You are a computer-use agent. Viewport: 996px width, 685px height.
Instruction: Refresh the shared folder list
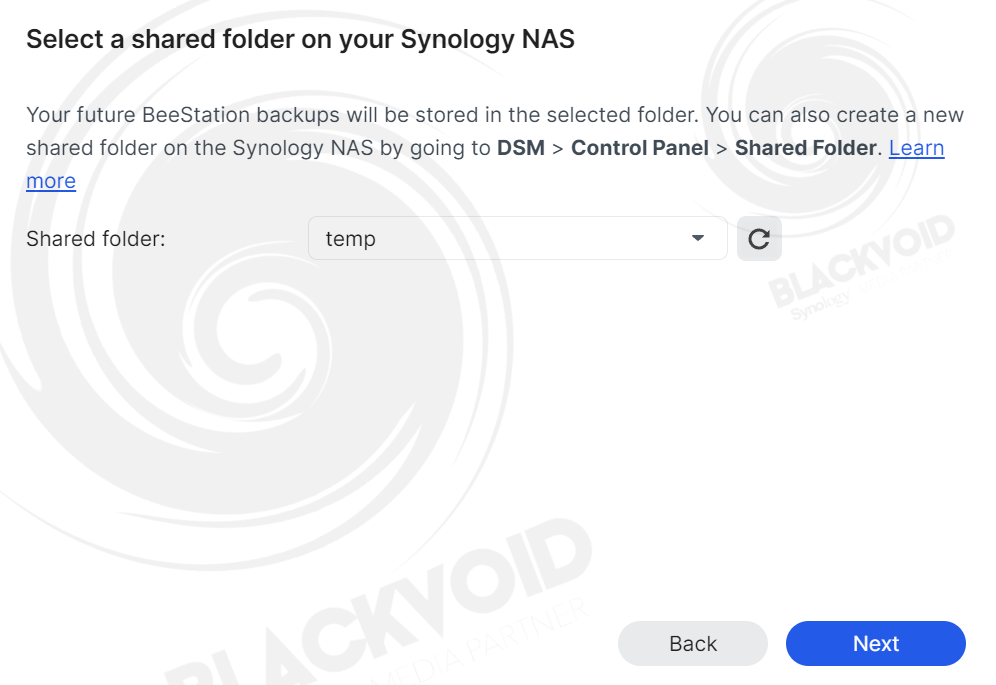point(759,239)
